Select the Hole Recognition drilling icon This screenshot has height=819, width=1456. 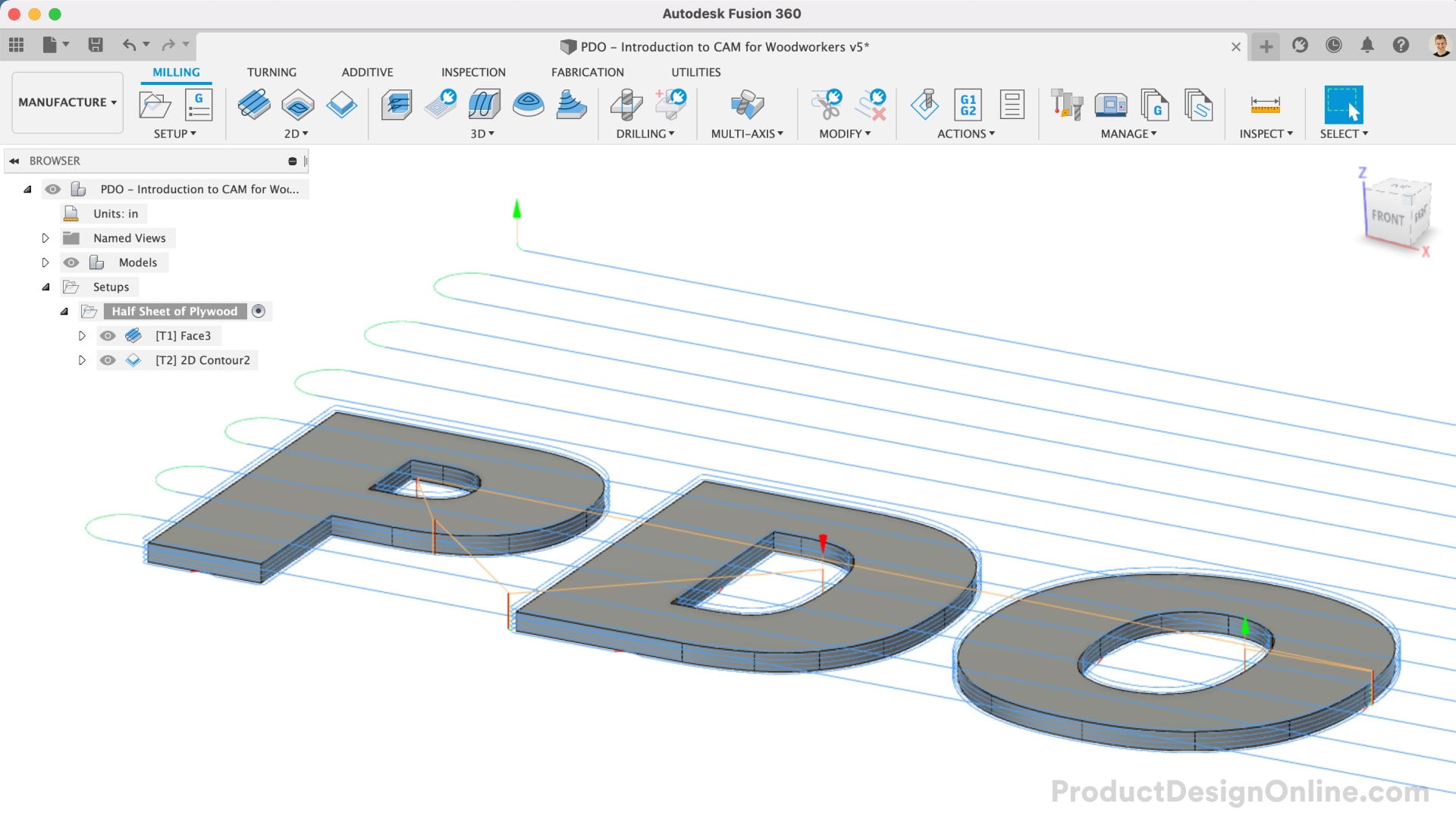670,105
